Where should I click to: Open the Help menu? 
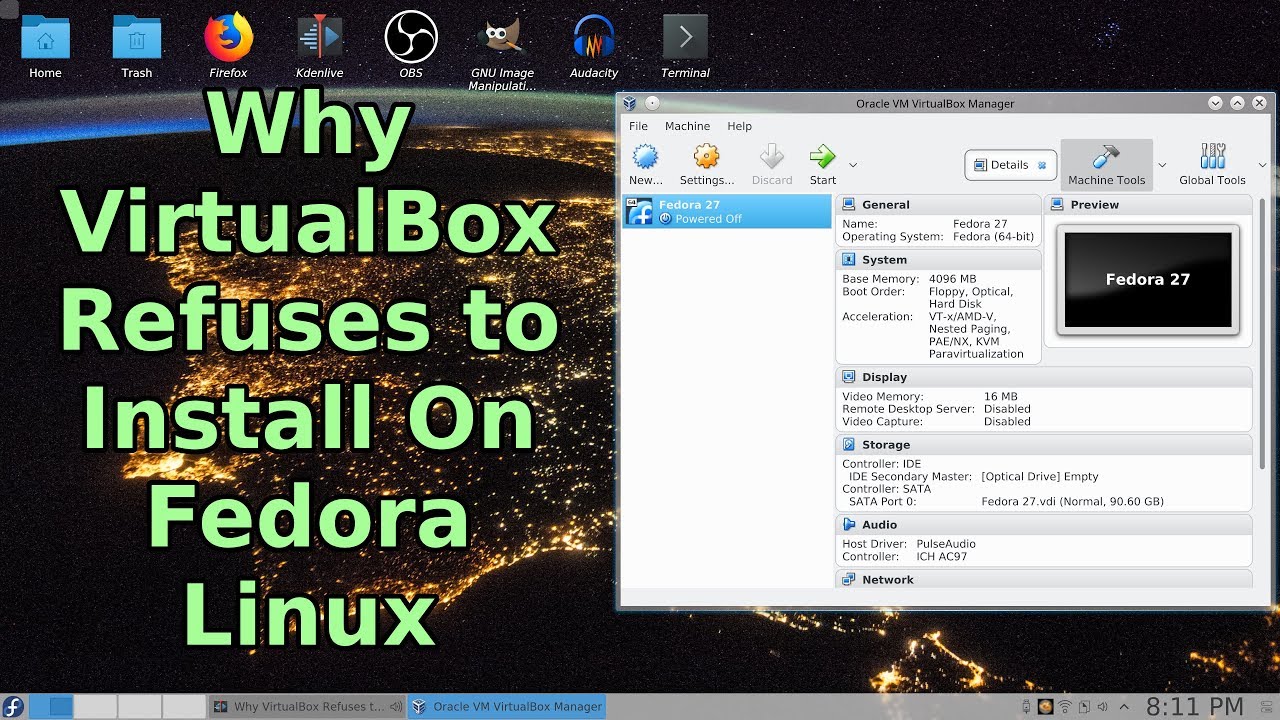(x=739, y=126)
